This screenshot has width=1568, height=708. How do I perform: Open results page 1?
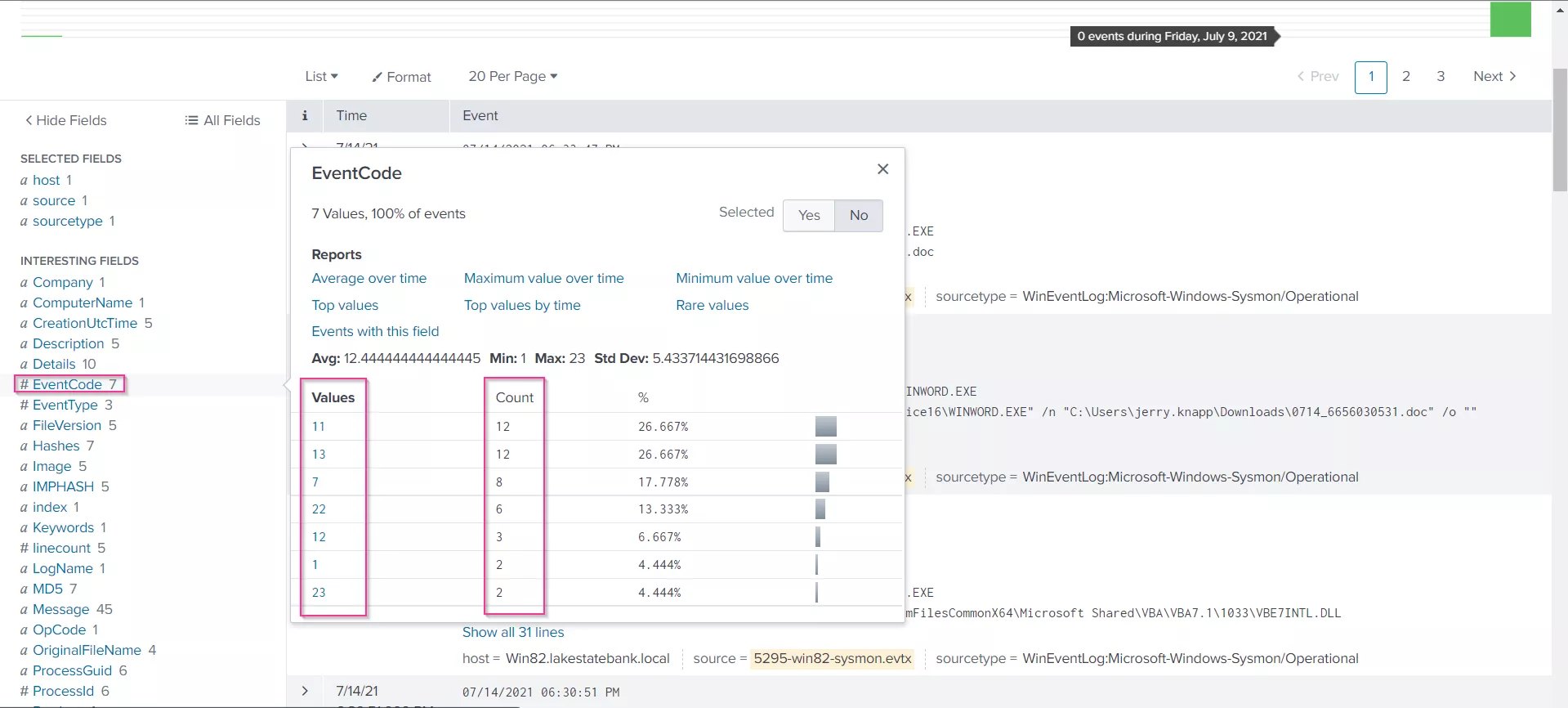pyautogui.click(x=1371, y=77)
